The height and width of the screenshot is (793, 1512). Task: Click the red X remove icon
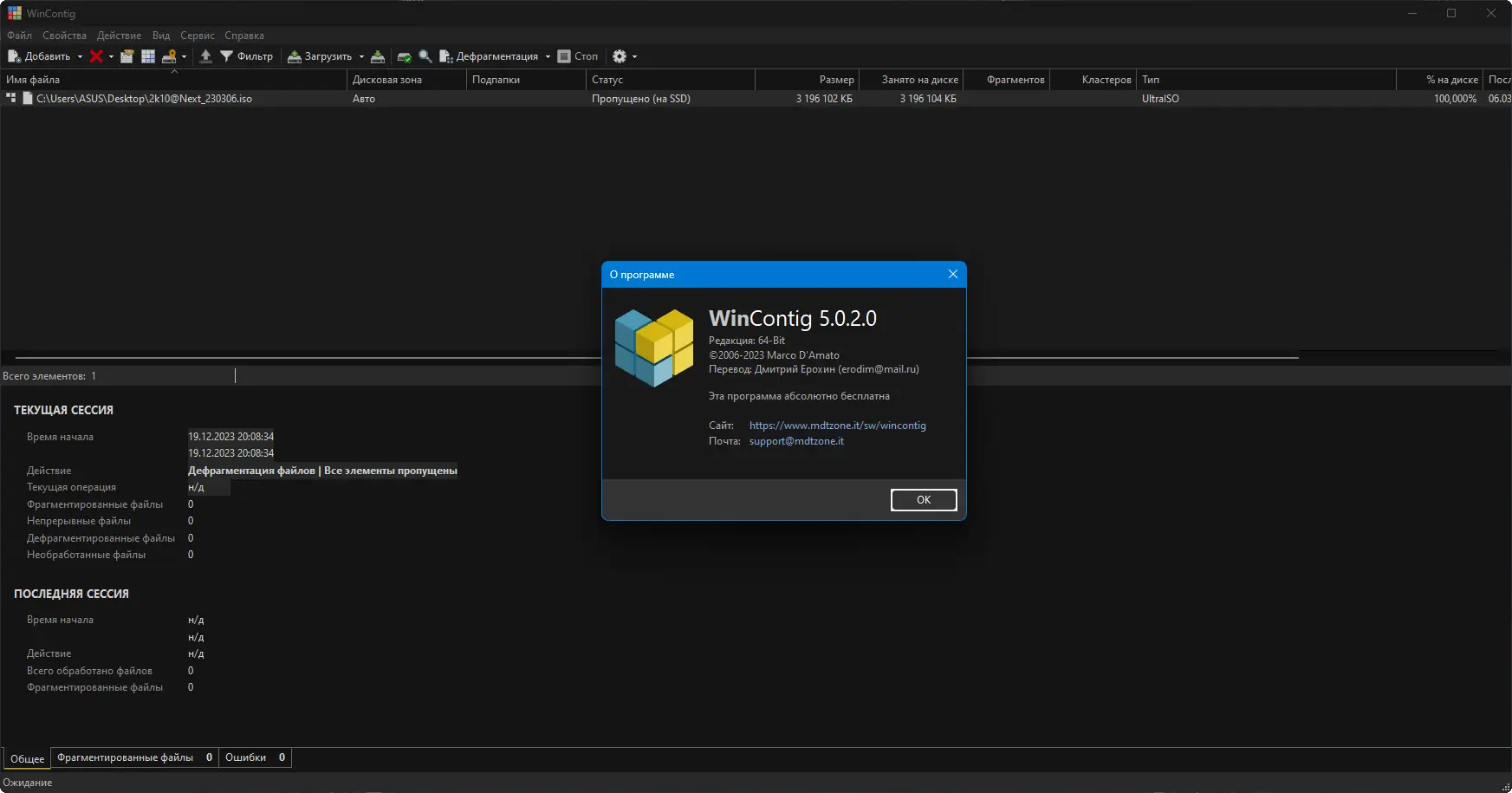point(96,56)
